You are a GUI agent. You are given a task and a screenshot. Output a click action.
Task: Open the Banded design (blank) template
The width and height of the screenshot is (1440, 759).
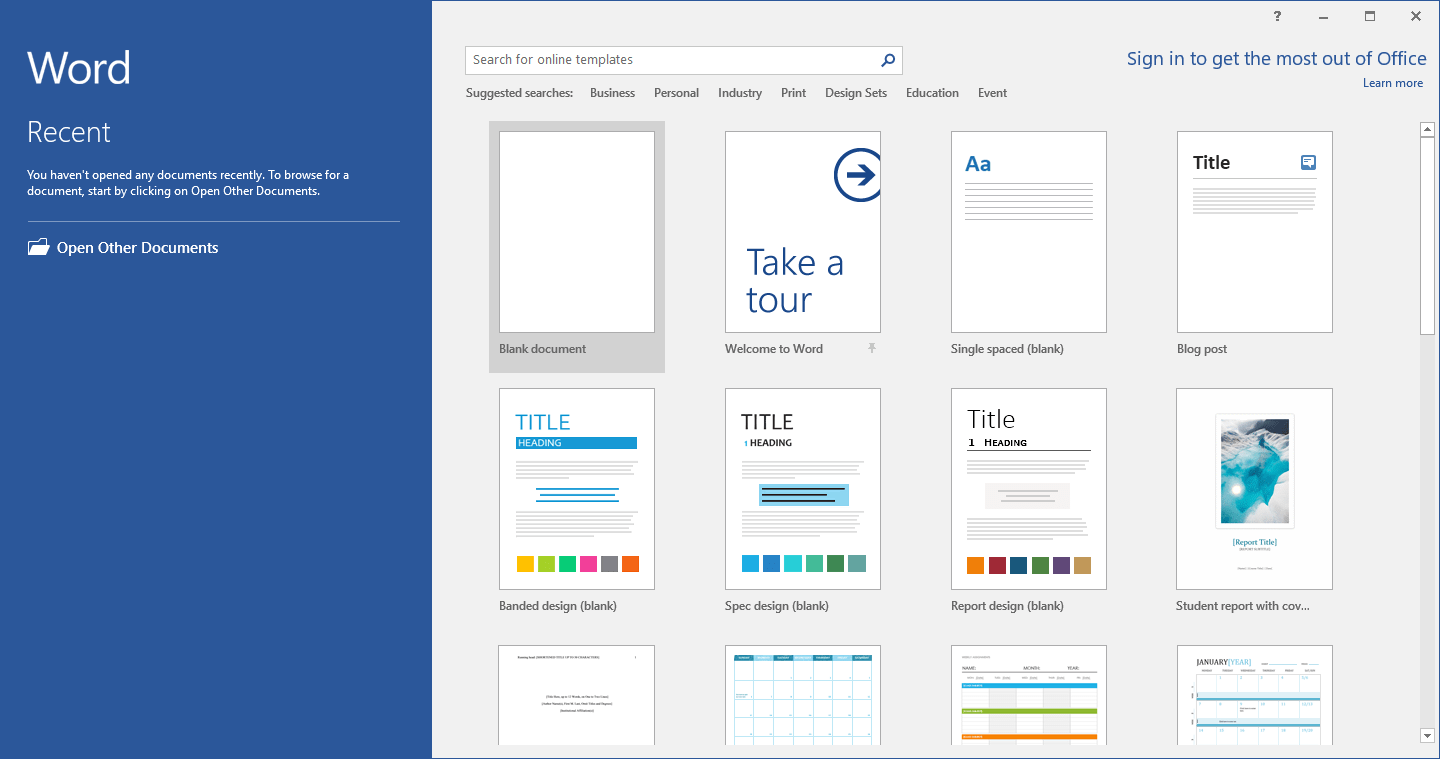click(x=576, y=488)
